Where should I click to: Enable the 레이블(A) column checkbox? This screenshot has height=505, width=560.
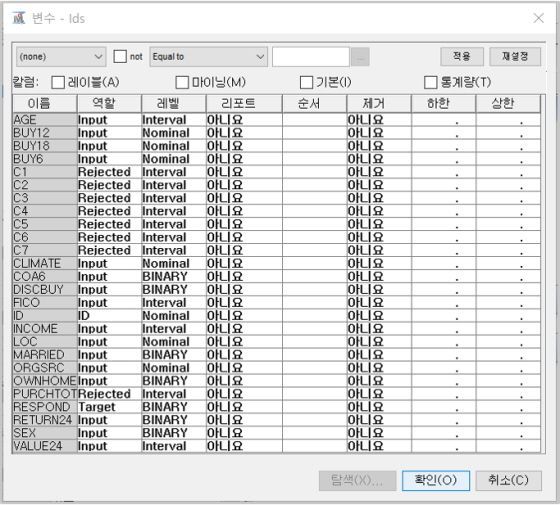click(58, 82)
